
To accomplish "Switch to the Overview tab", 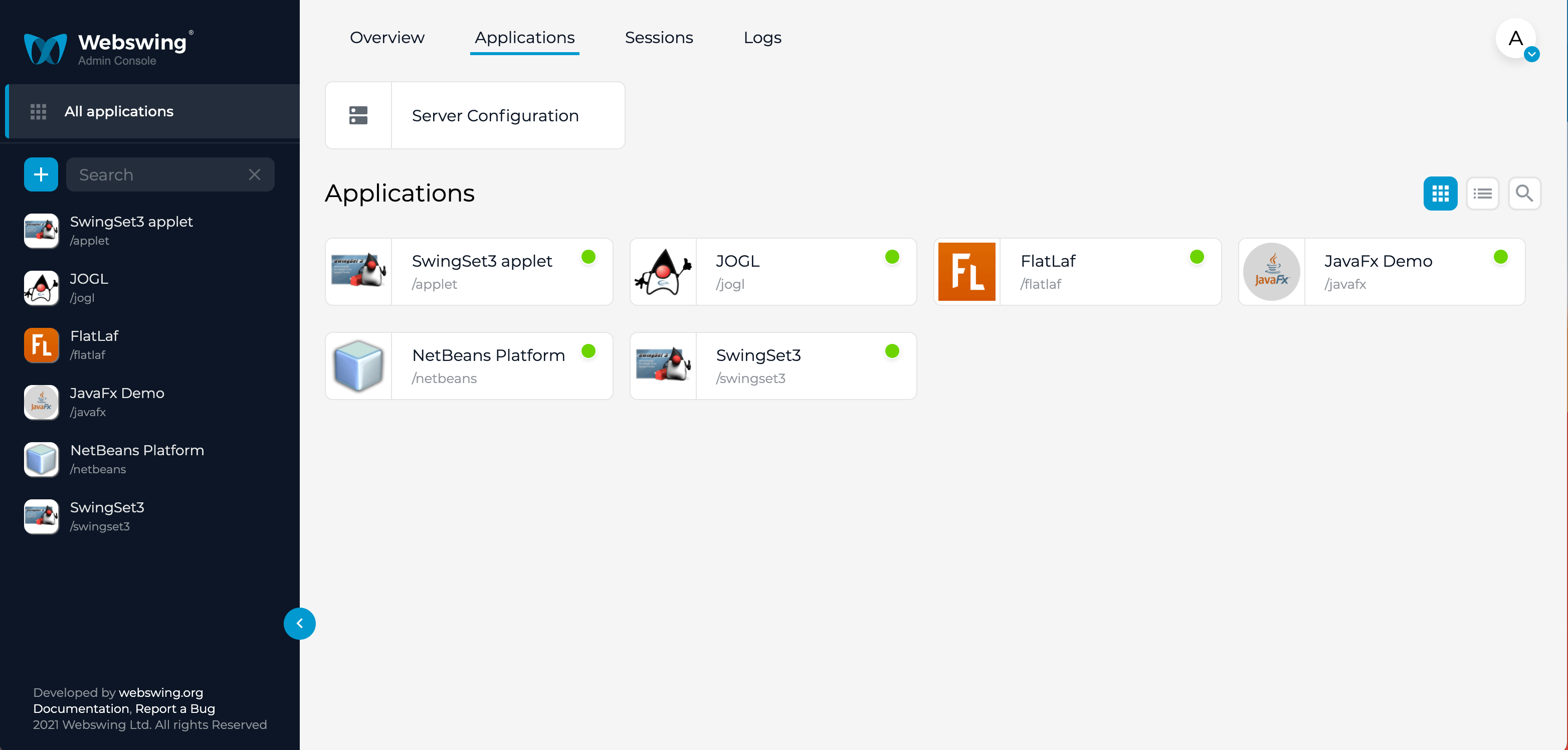I will click(x=387, y=38).
